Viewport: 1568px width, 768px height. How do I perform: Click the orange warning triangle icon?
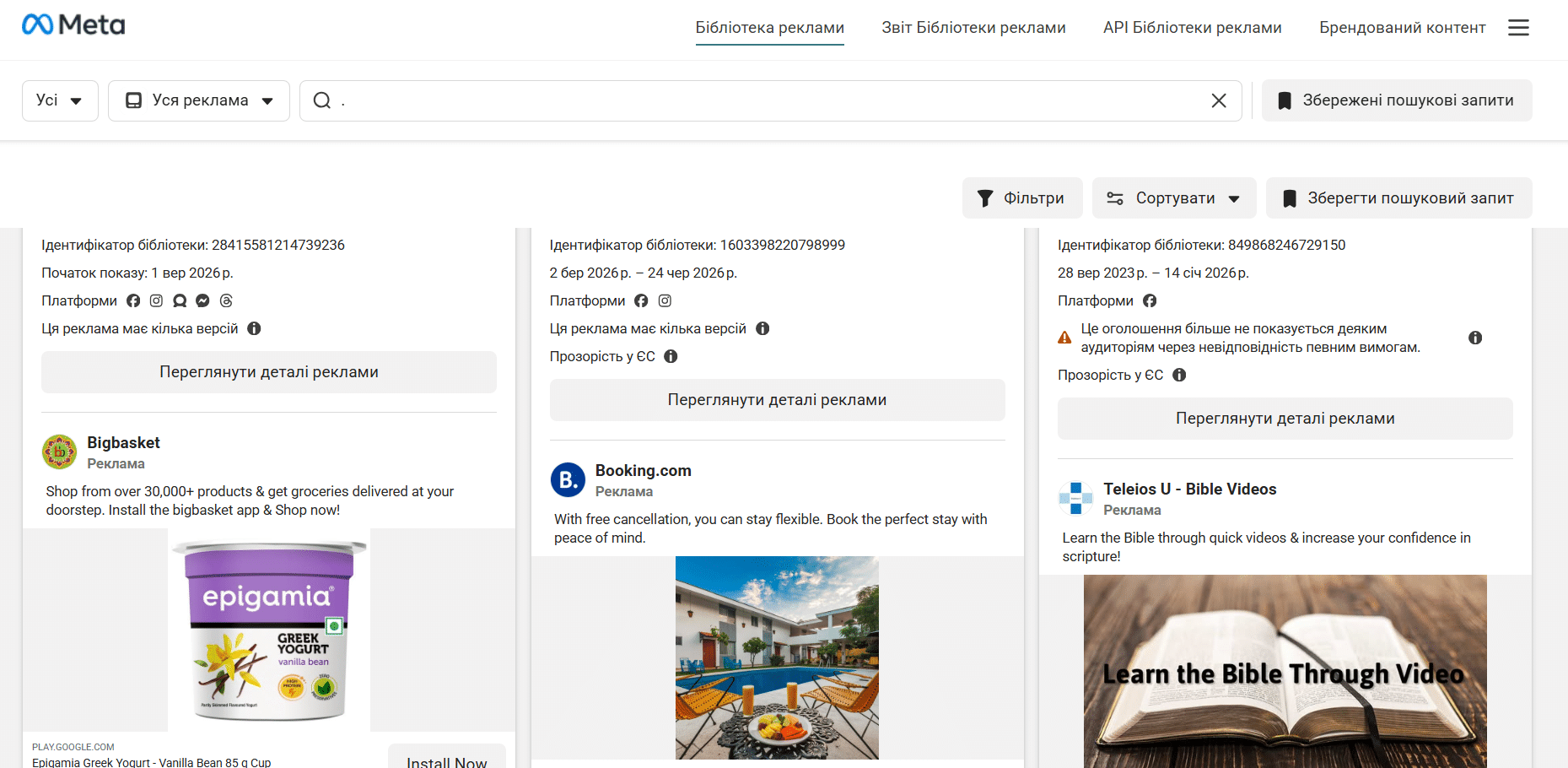click(1064, 338)
